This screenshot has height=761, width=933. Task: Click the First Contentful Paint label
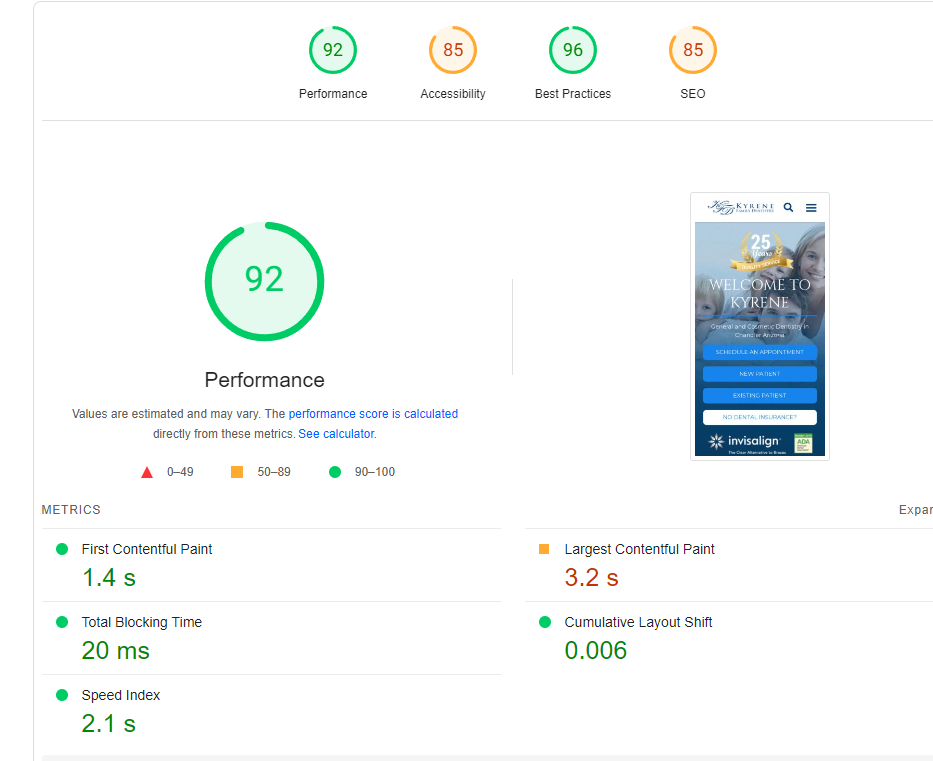(147, 549)
